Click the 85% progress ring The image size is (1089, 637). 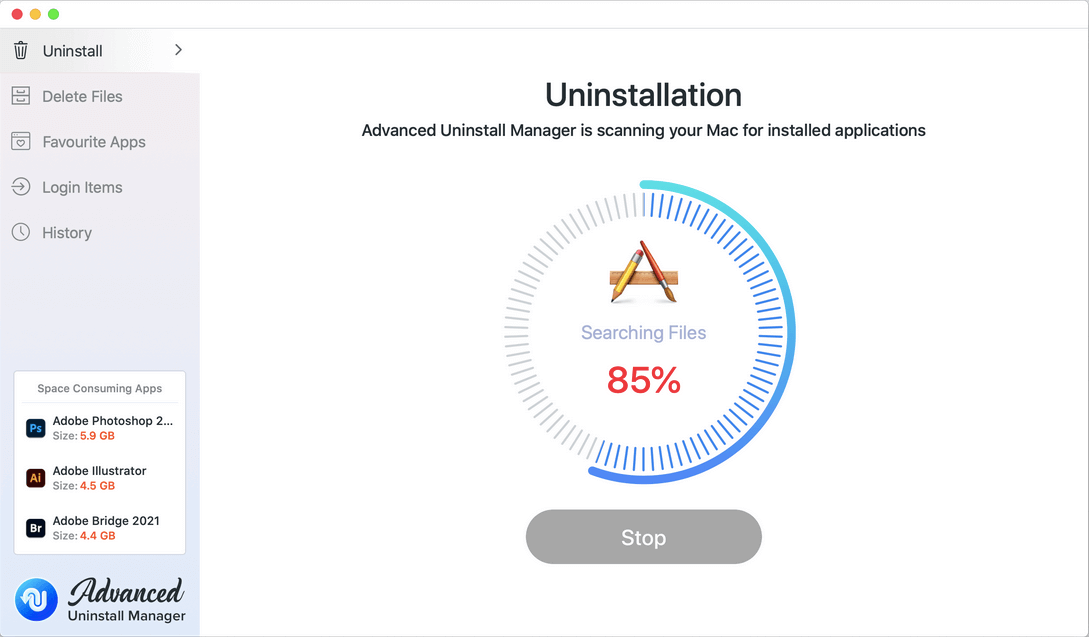pos(644,380)
